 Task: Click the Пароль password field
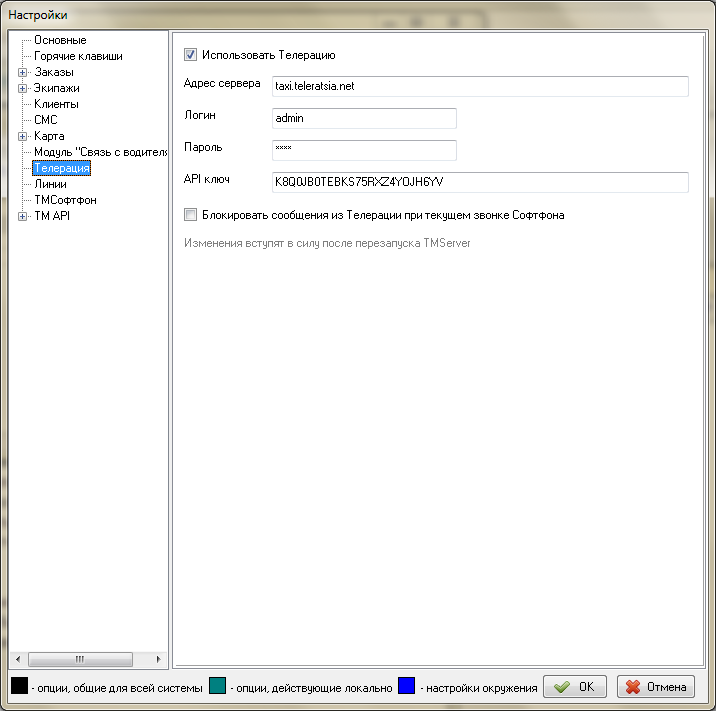[x=364, y=150]
